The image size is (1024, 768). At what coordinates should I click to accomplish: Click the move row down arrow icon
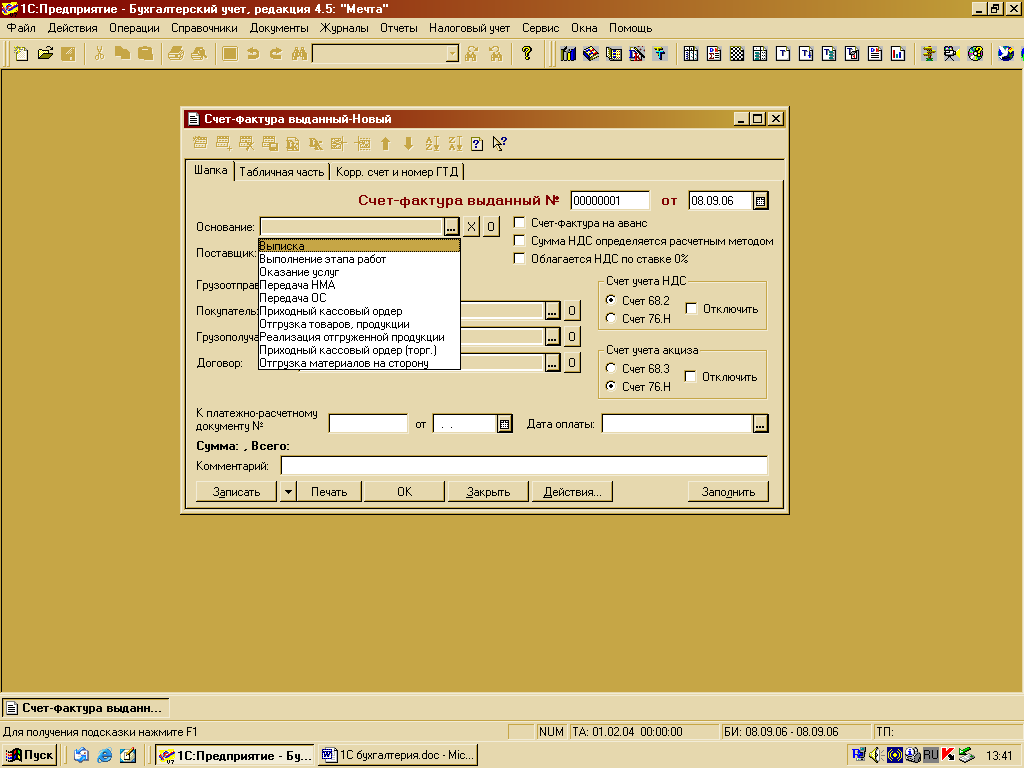(408, 144)
